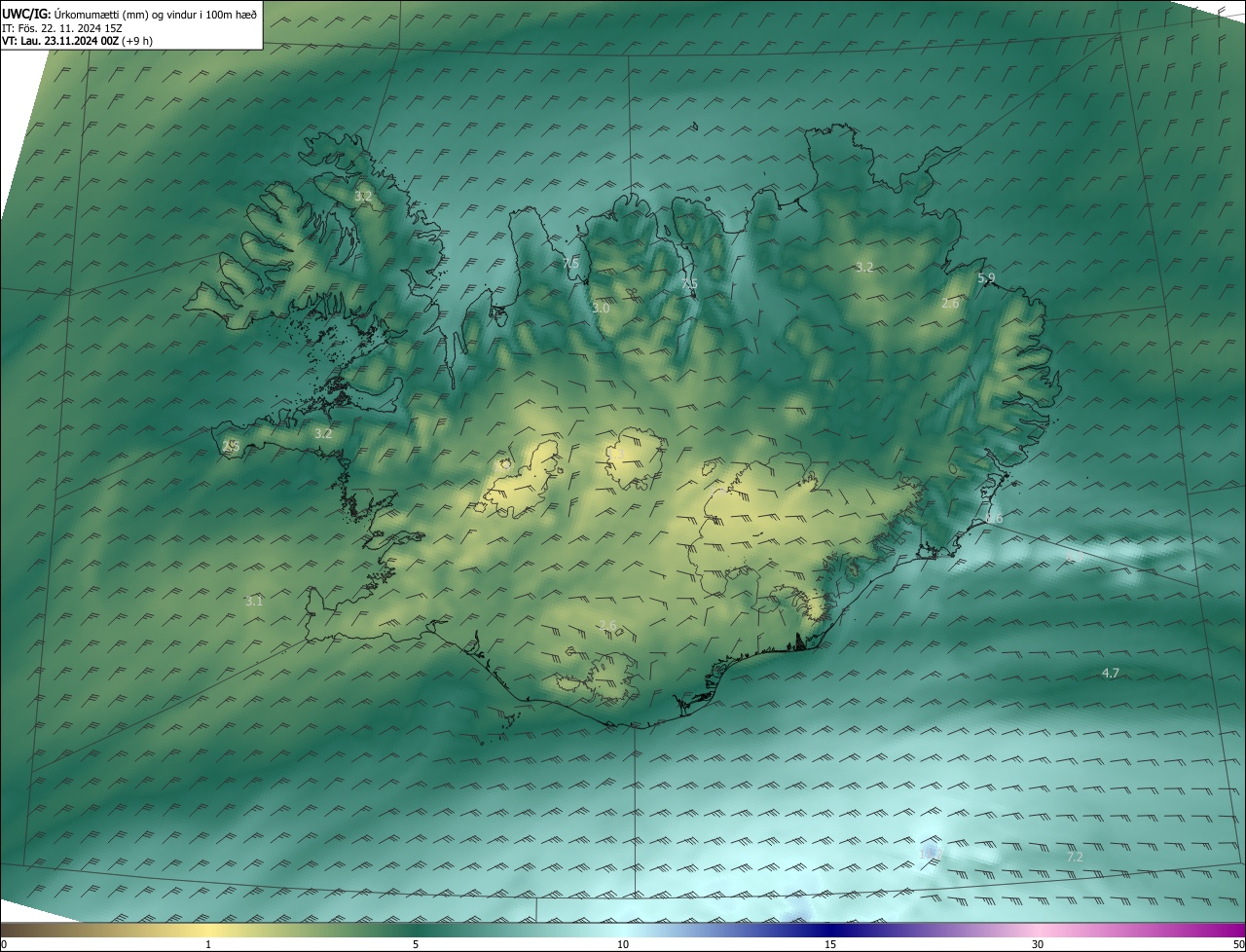Click the "10" tick on the color scale
The width and height of the screenshot is (1246, 952).
(x=623, y=944)
